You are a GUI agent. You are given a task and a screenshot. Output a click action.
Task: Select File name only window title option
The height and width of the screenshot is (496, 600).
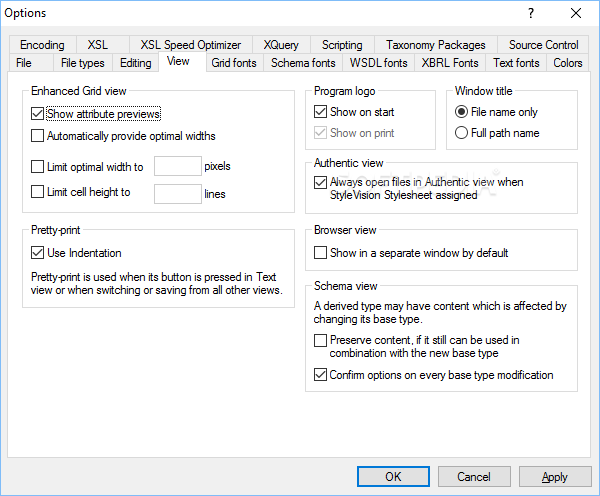coord(461,112)
